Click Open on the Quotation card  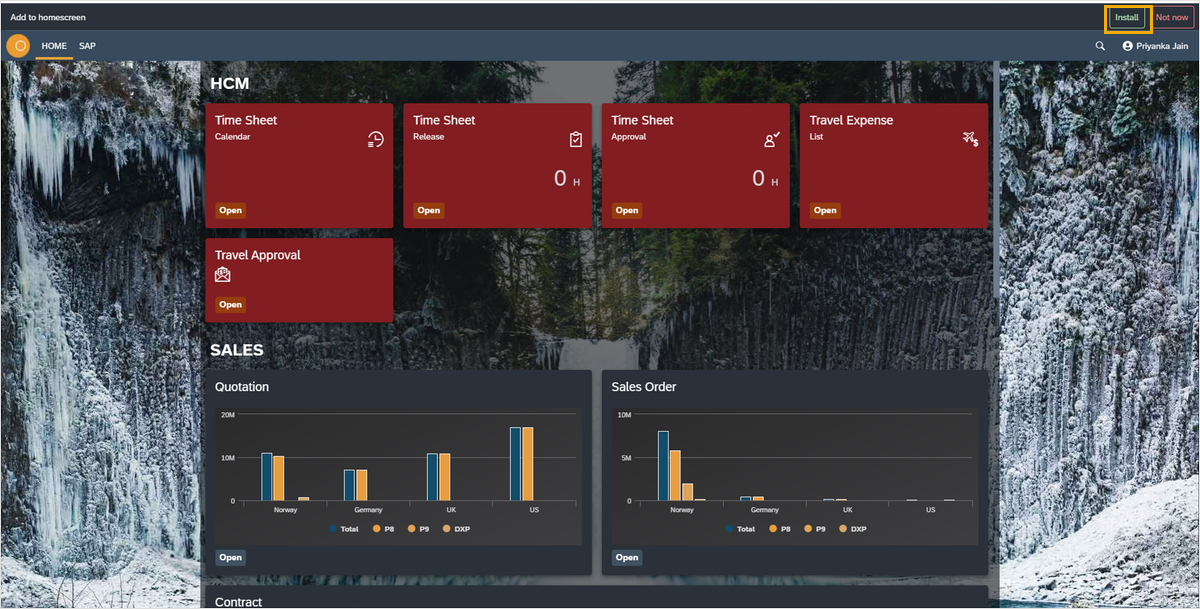click(231, 558)
